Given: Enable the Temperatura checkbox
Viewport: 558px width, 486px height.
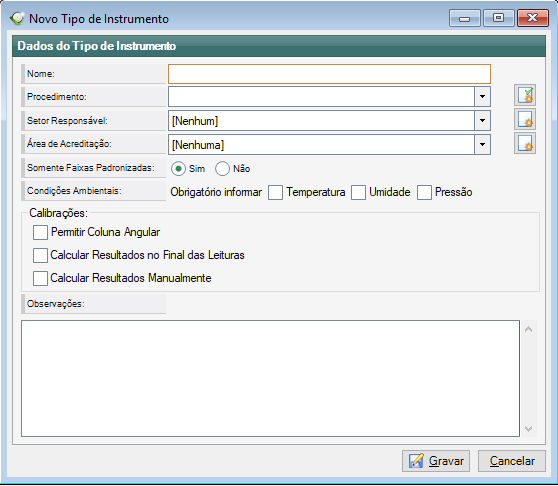Looking at the screenshot, I should coord(275,192).
